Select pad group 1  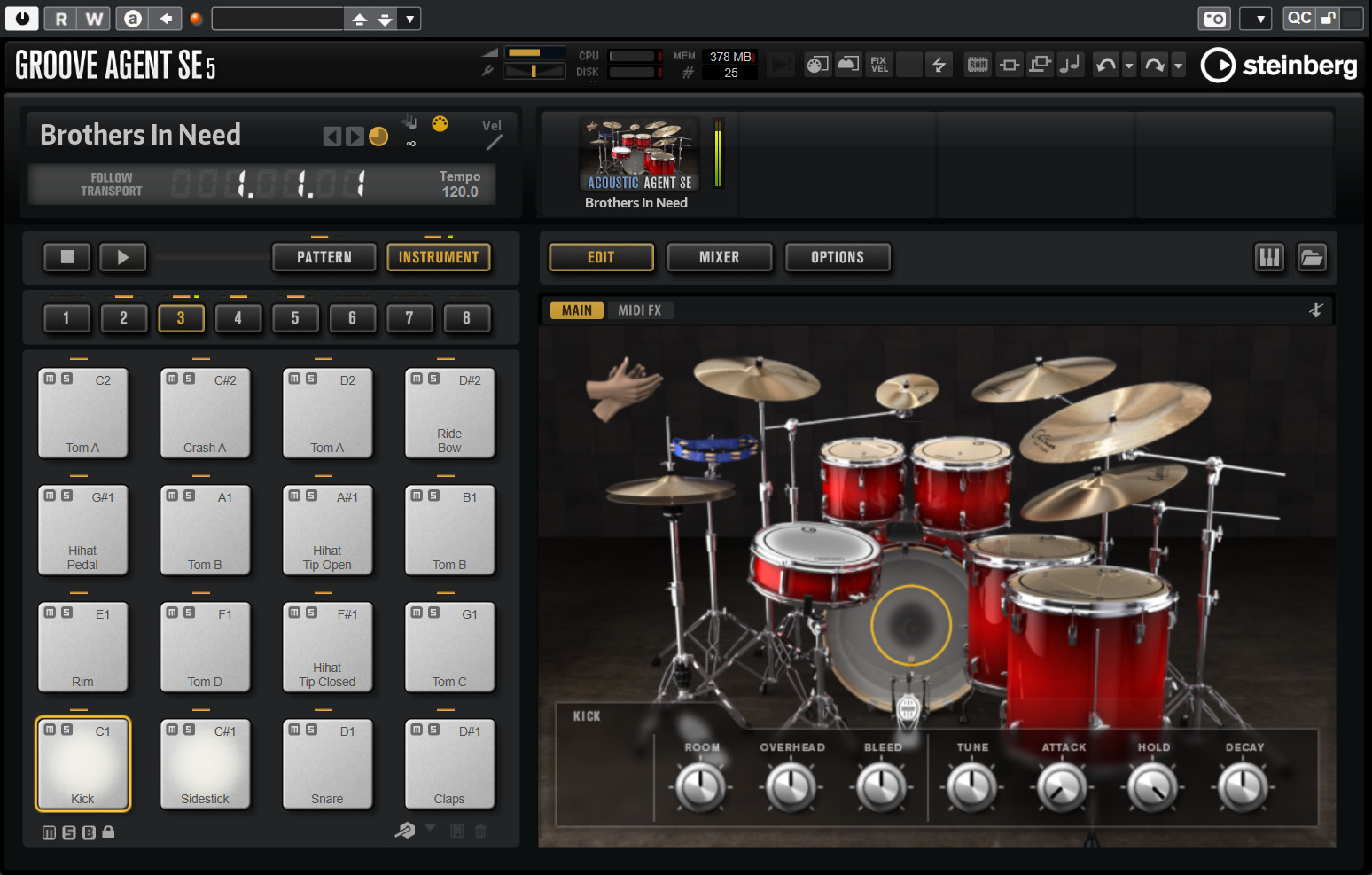[x=66, y=318]
